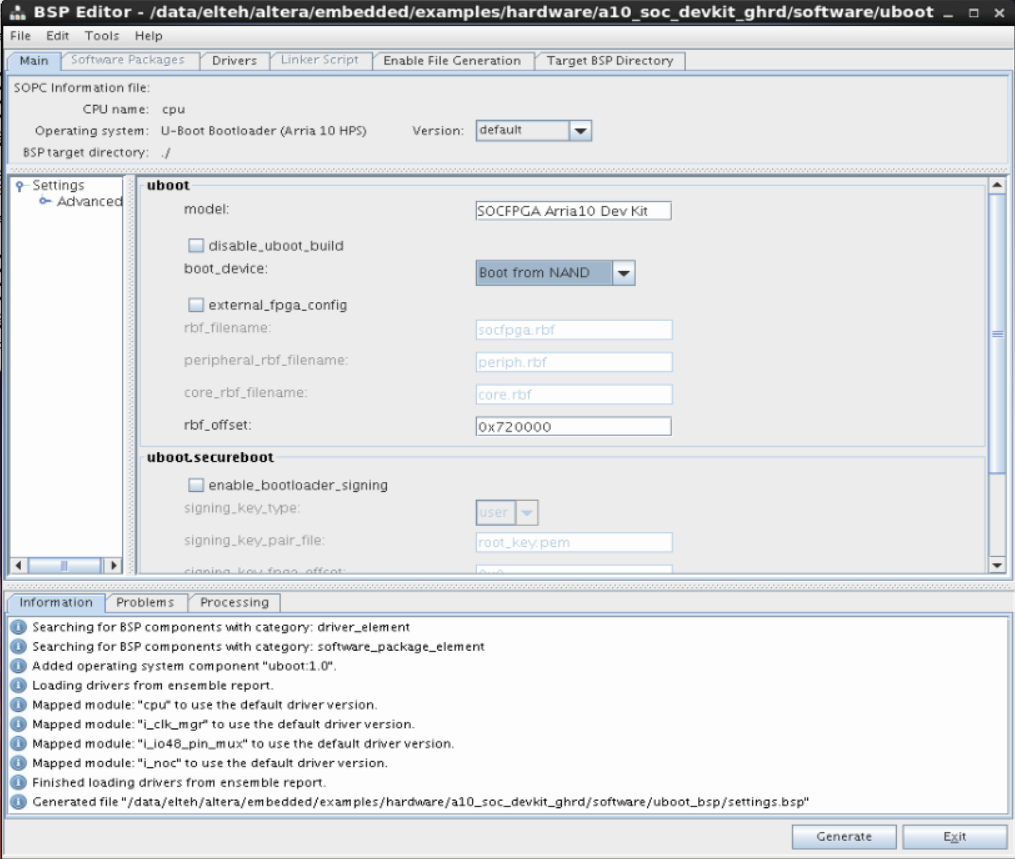The height and width of the screenshot is (859, 1015).
Task: Open the signing_key_type dropdown showing user
Action: tap(527, 513)
